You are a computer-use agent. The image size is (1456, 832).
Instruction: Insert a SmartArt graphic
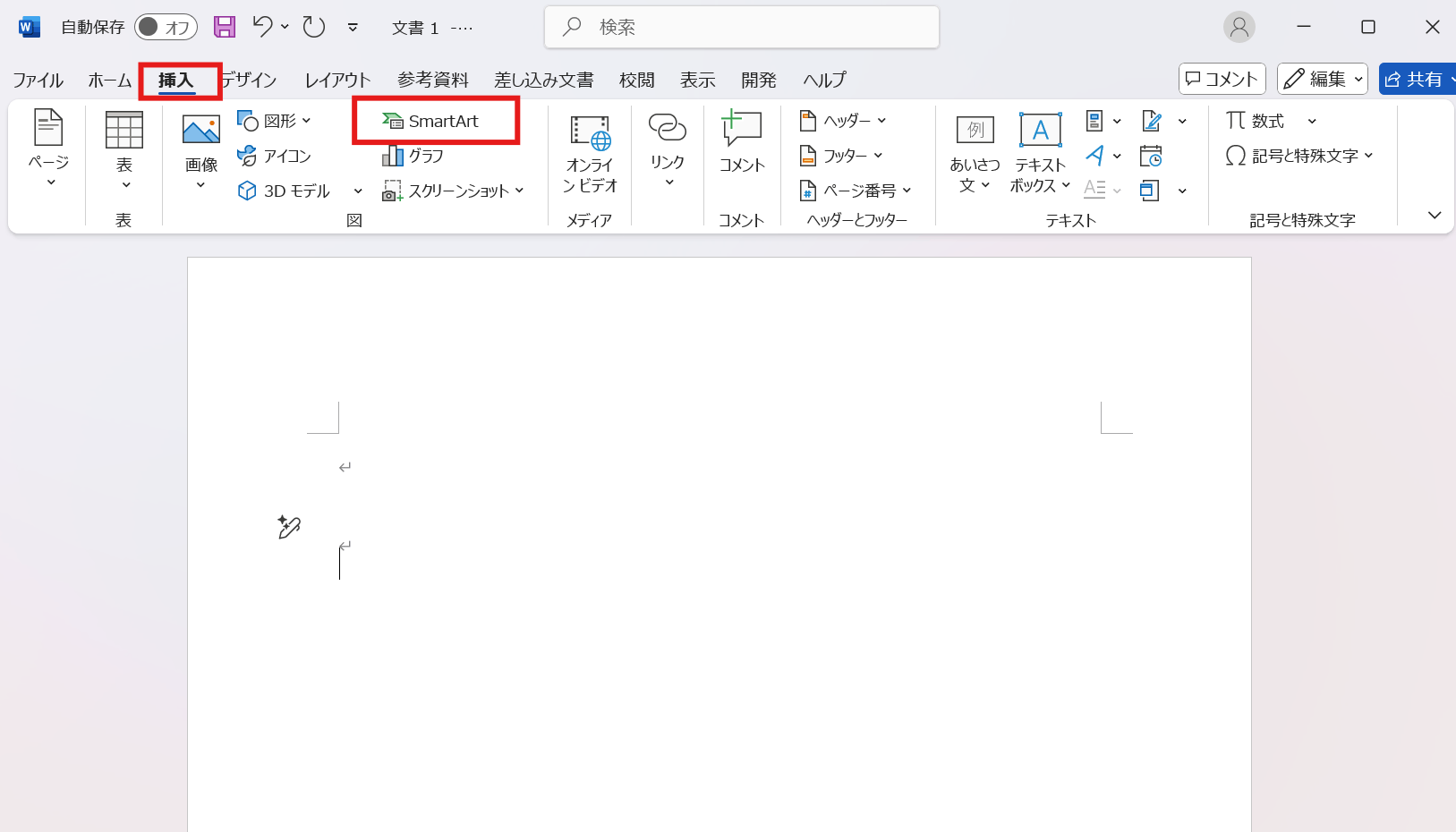tap(438, 120)
